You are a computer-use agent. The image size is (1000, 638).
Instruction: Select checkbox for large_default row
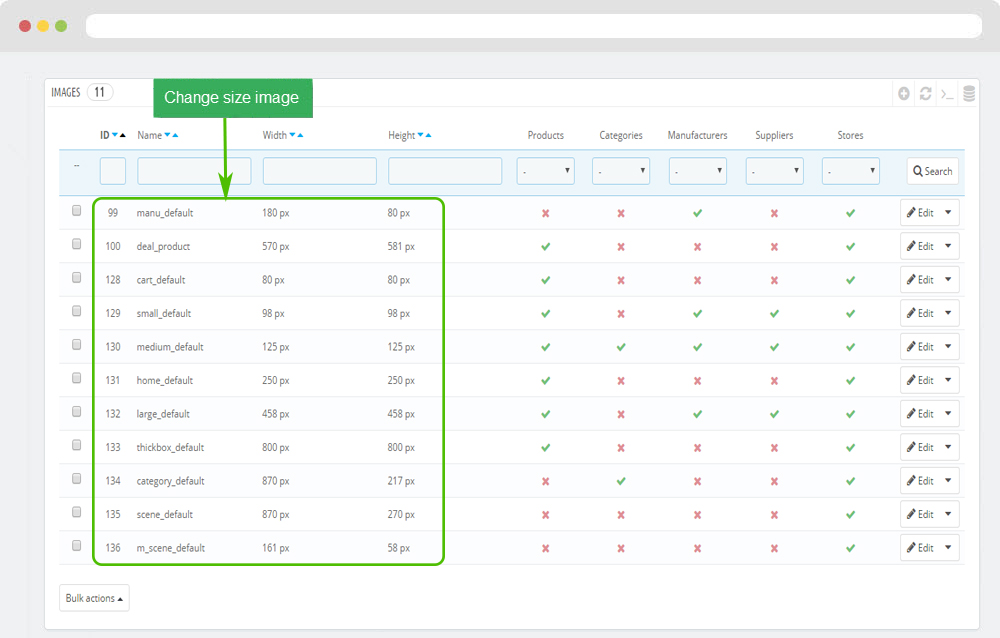click(x=77, y=412)
